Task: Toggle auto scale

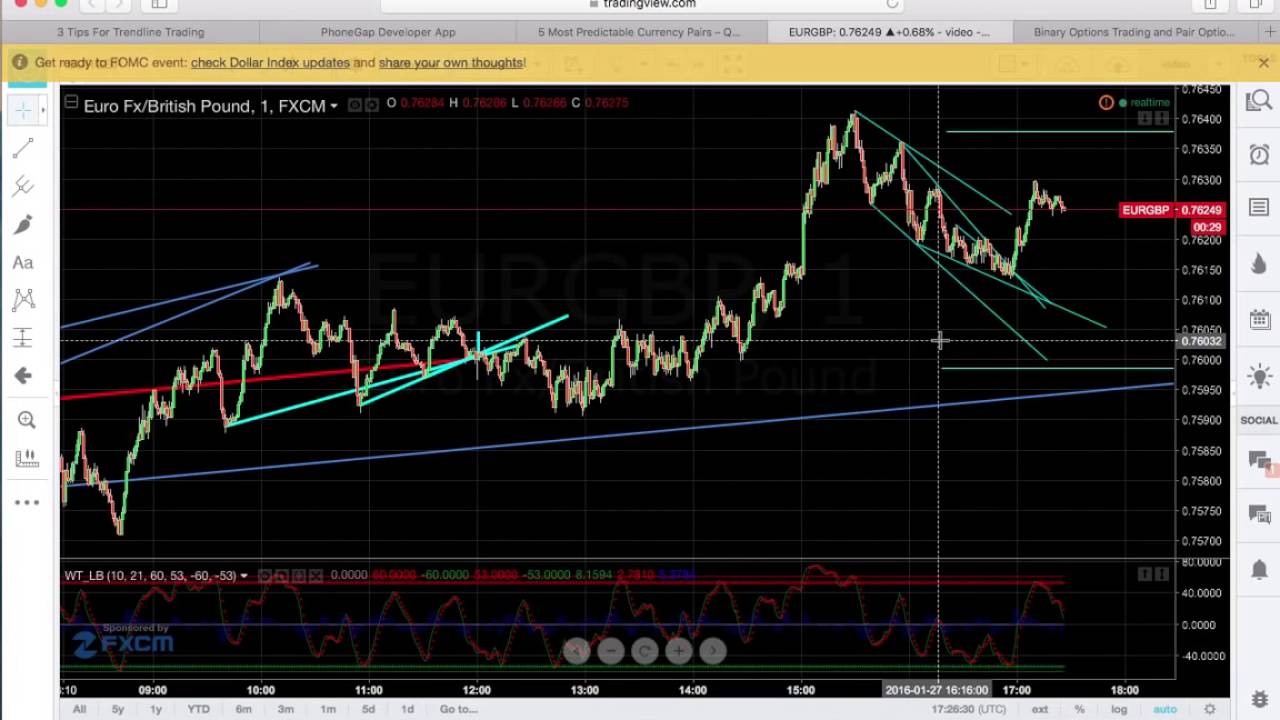Action: point(1164,709)
